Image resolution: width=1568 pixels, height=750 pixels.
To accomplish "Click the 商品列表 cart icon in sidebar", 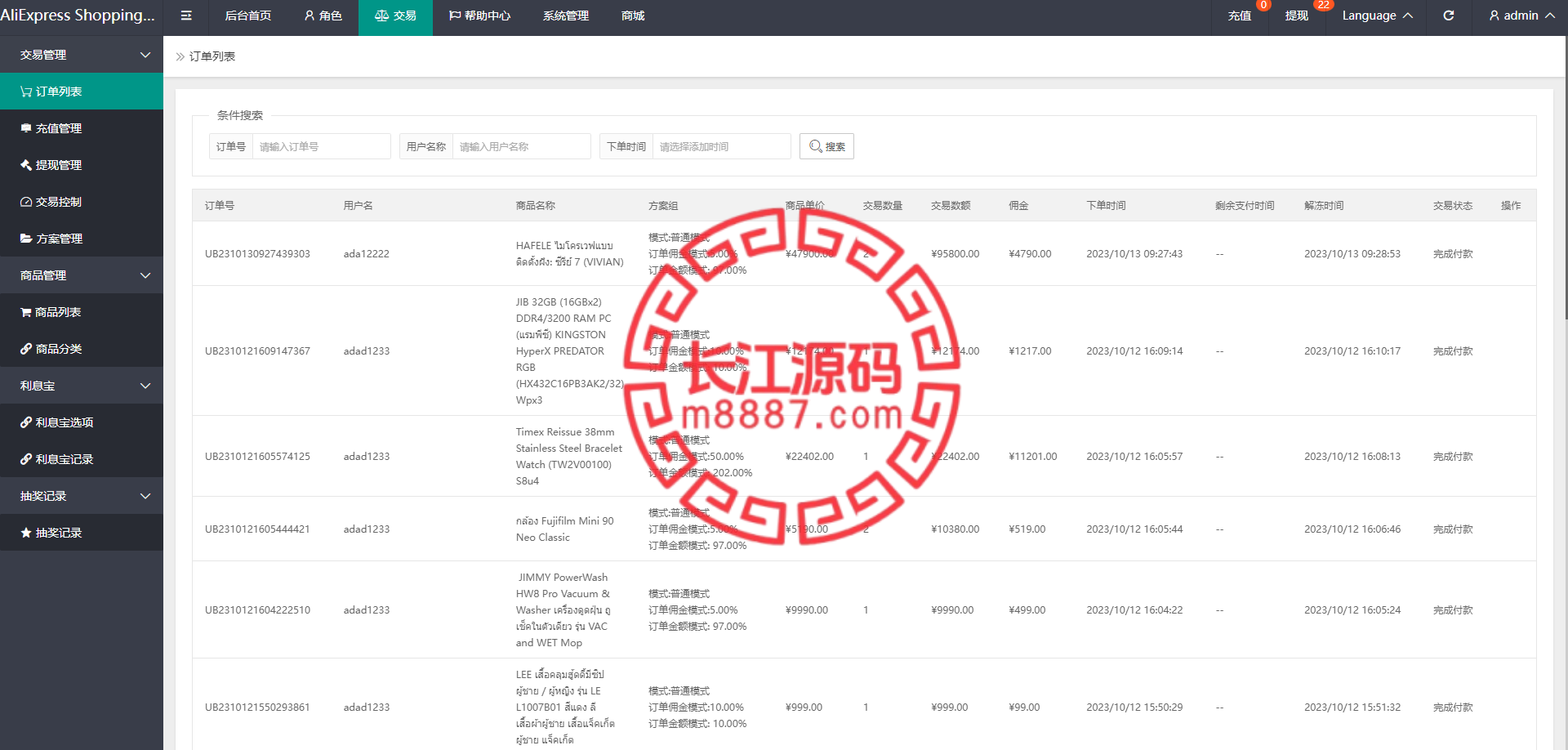I will pyautogui.click(x=26, y=312).
